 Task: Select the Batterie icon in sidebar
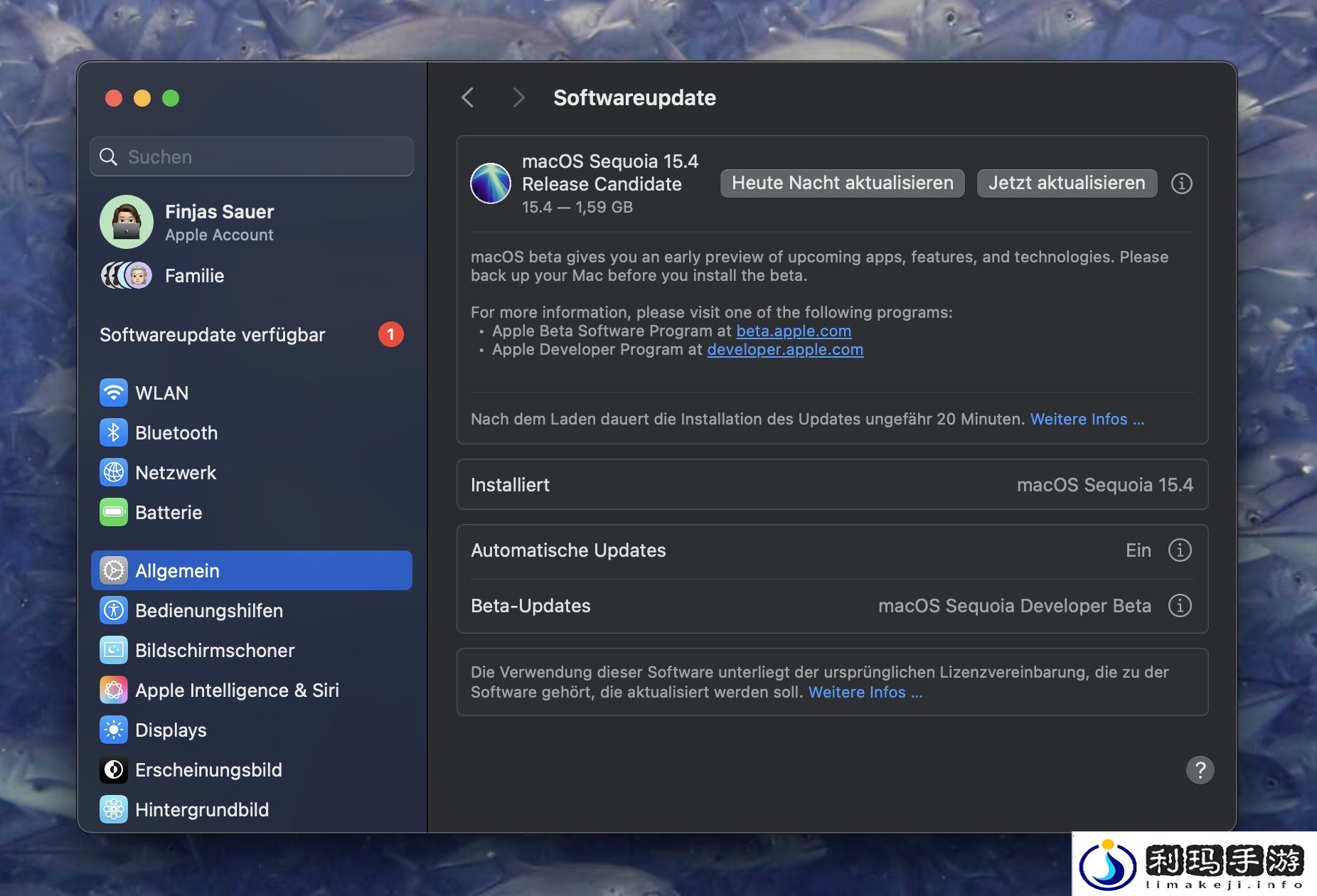pos(114,512)
